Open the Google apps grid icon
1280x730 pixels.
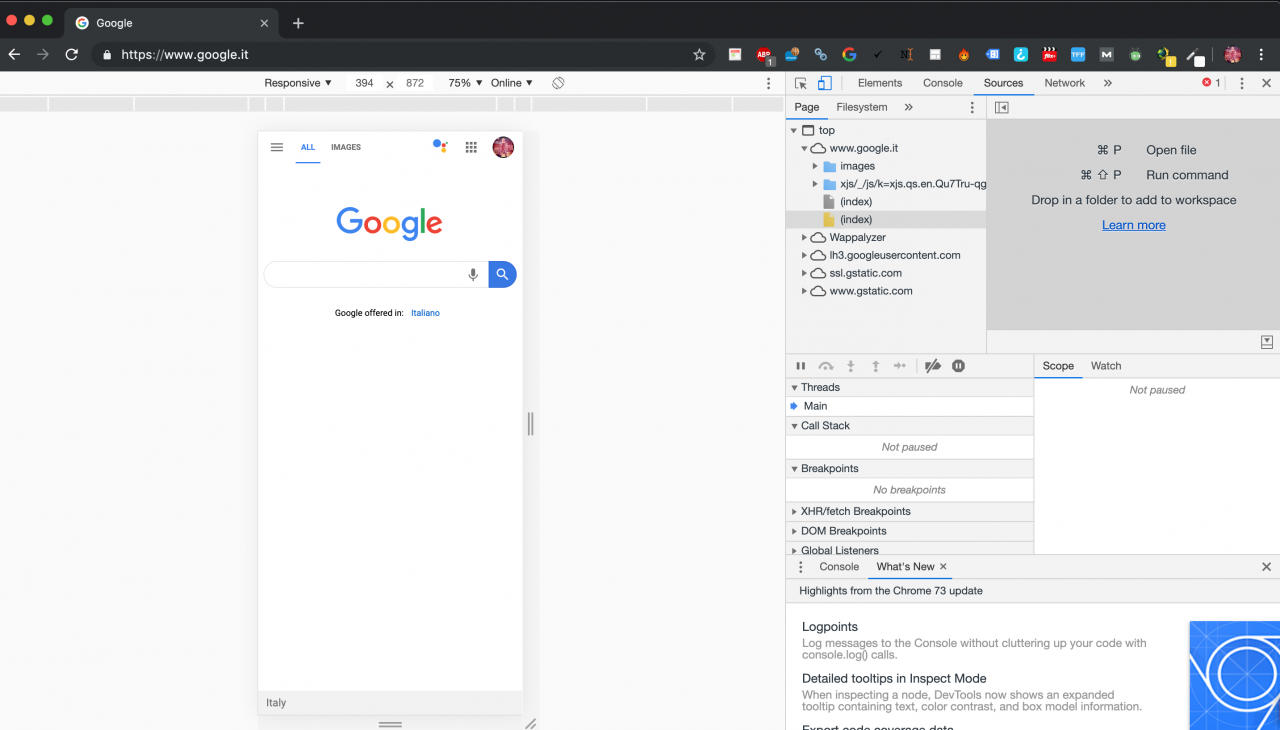(471, 147)
